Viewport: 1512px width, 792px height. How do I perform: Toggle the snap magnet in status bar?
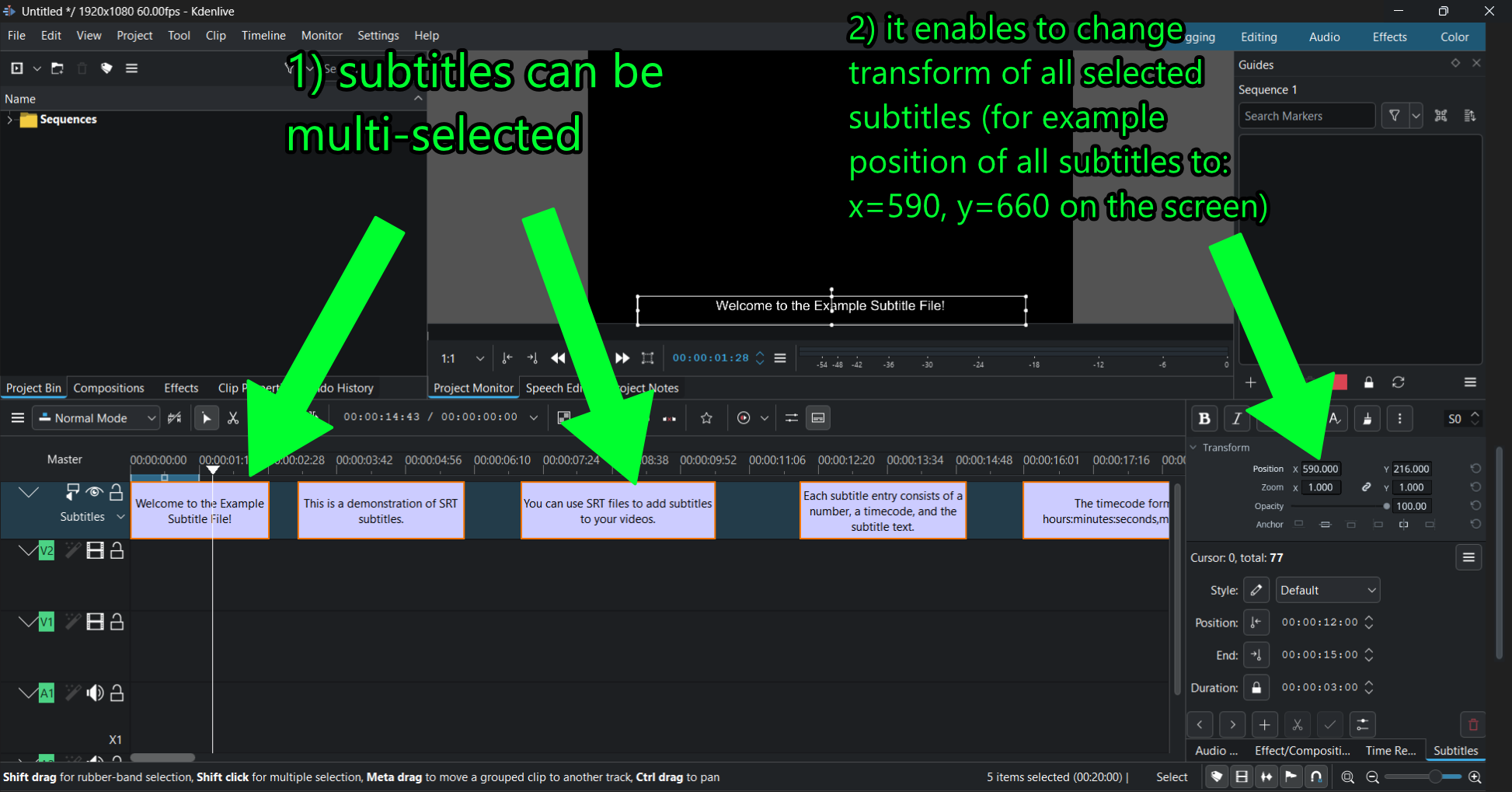[1316, 777]
